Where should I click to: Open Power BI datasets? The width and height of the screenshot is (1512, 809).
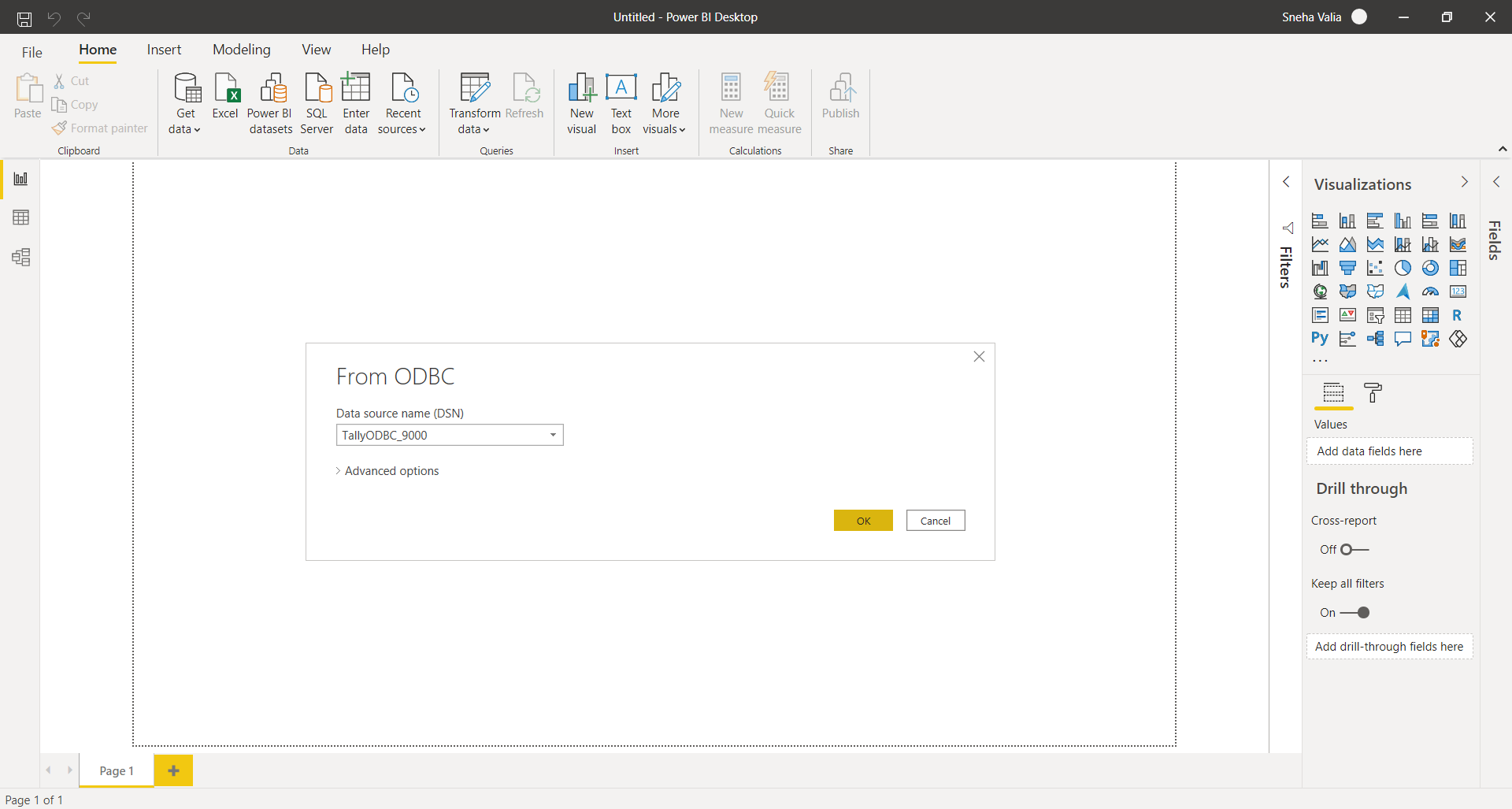pyautogui.click(x=270, y=103)
